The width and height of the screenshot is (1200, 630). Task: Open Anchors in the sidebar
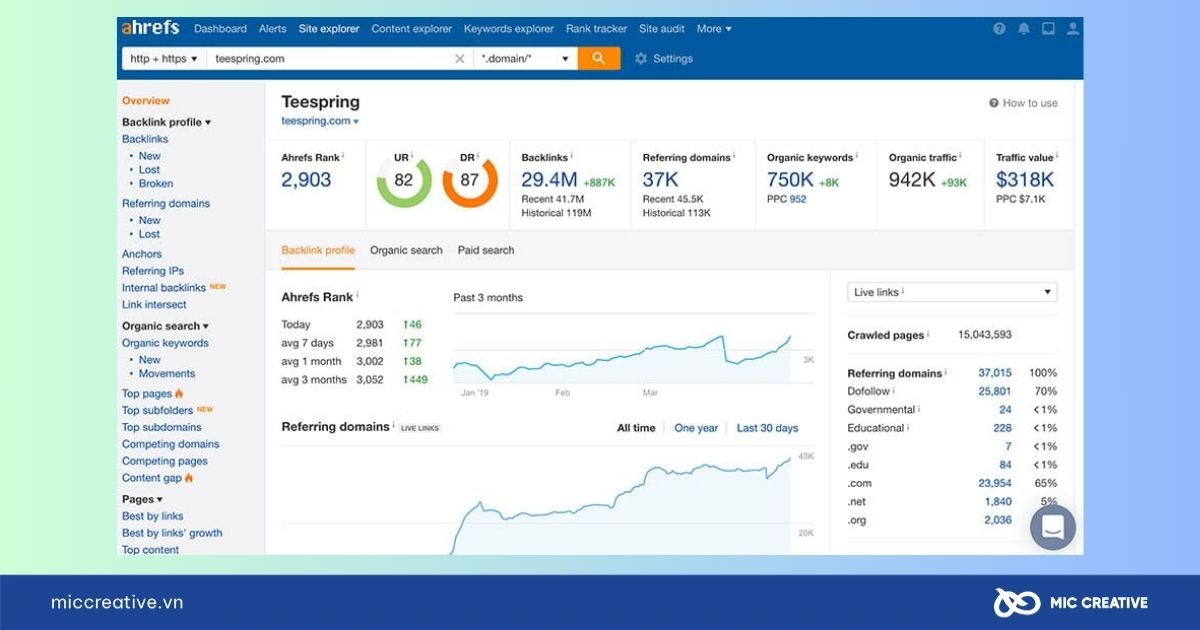pyautogui.click(x=142, y=254)
